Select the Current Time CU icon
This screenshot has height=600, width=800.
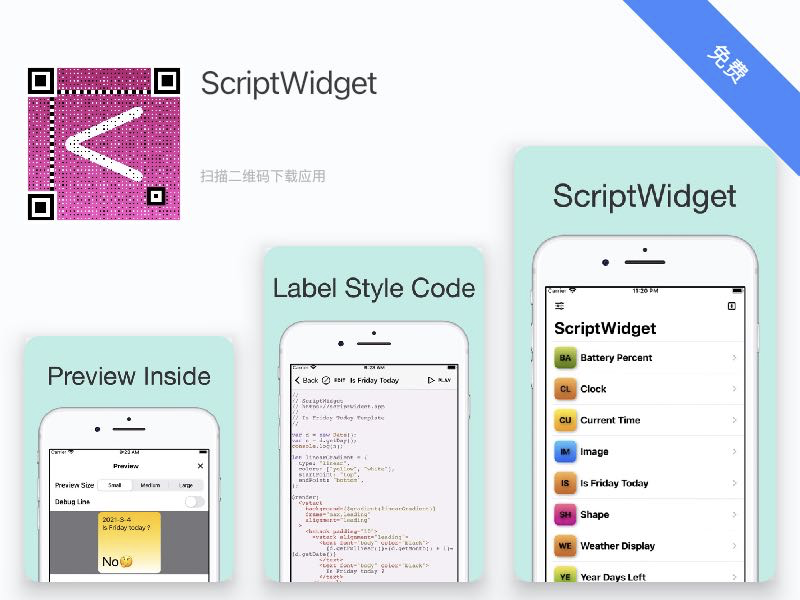click(x=565, y=420)
